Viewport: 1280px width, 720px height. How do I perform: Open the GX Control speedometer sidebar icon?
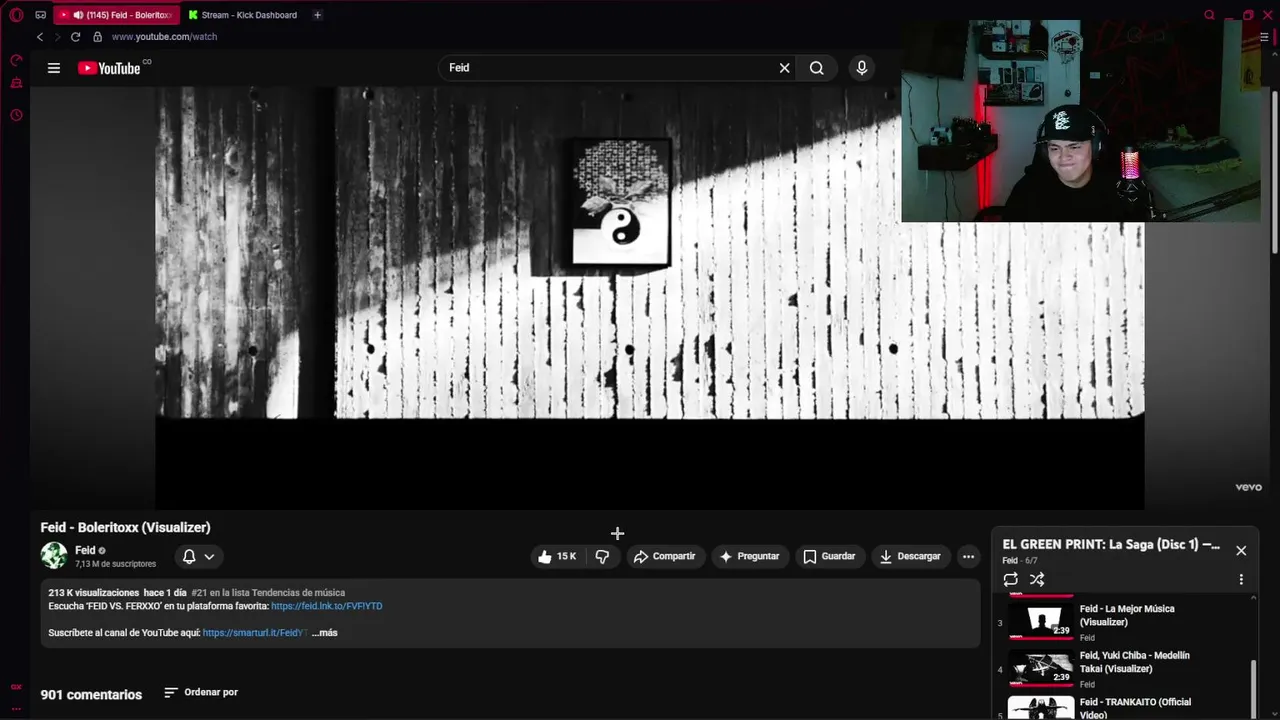click(x=16, y=61)
